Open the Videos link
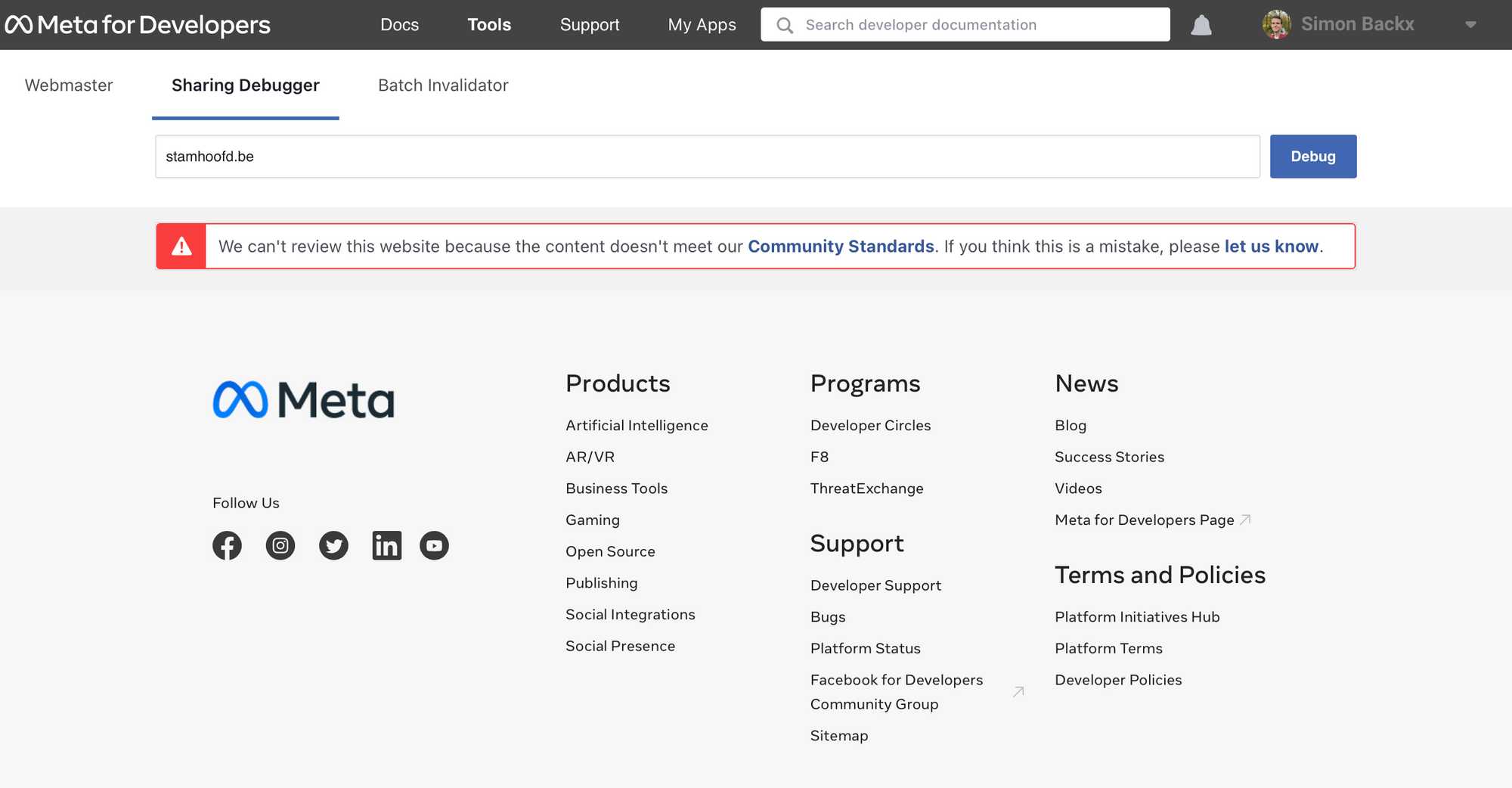Image resolution: width=1512 pixels, height=788 pixels. click(x=1078, y=489)
